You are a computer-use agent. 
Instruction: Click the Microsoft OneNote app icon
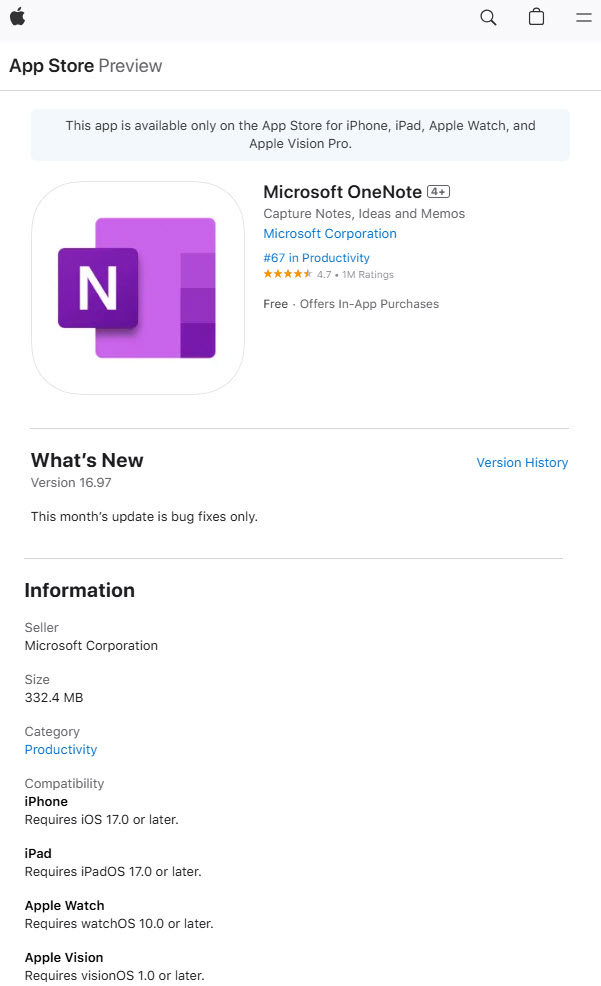click(138, 288)
